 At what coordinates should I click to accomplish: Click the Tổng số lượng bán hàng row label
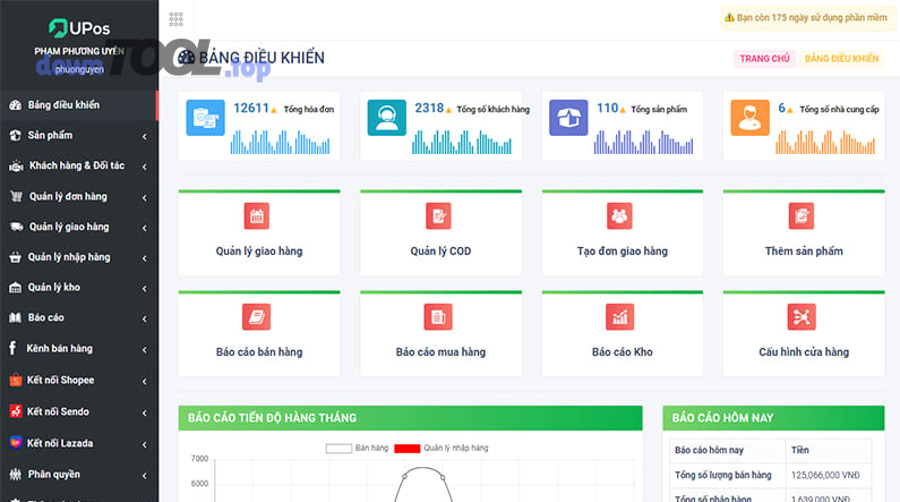723,475
